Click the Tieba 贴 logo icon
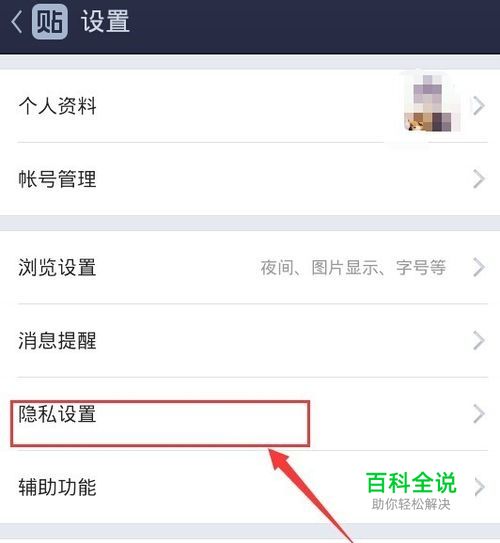This screenshot has width=500, height=543. click(x=50, y=21)
